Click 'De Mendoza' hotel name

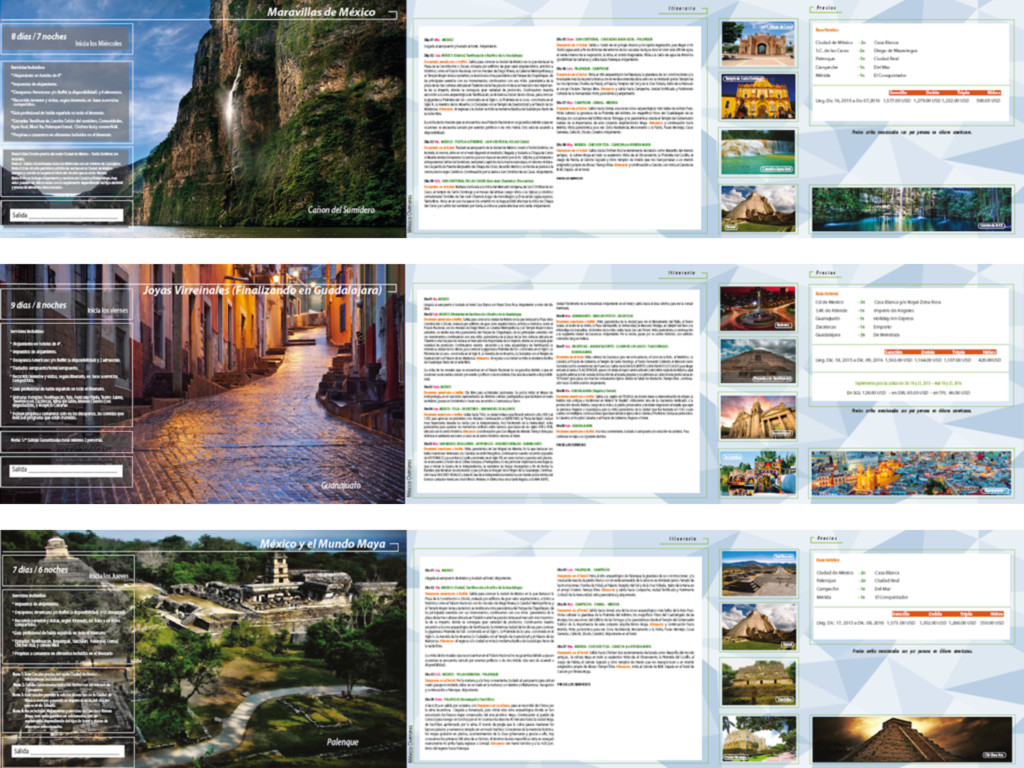pyautogui.click(x=886, y=335)
